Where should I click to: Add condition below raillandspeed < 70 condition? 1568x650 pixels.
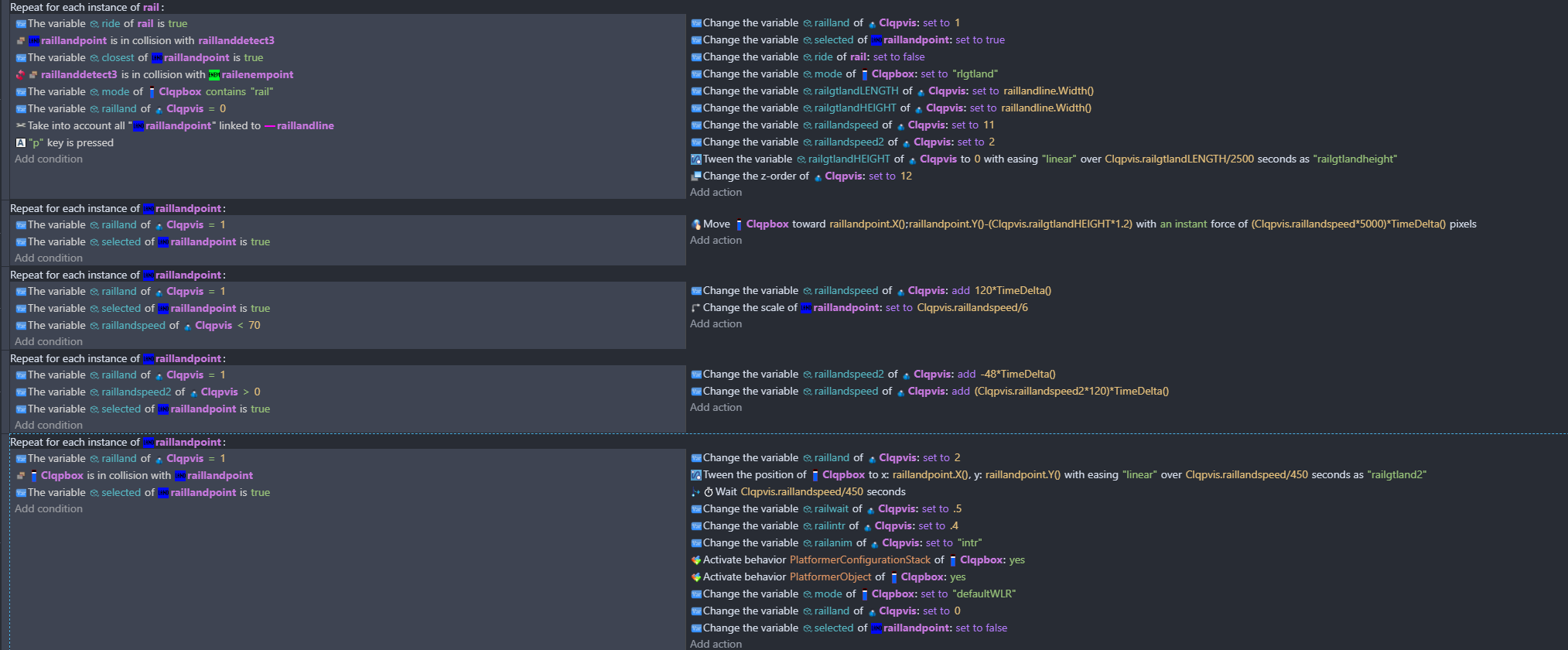tap(49, 342)
